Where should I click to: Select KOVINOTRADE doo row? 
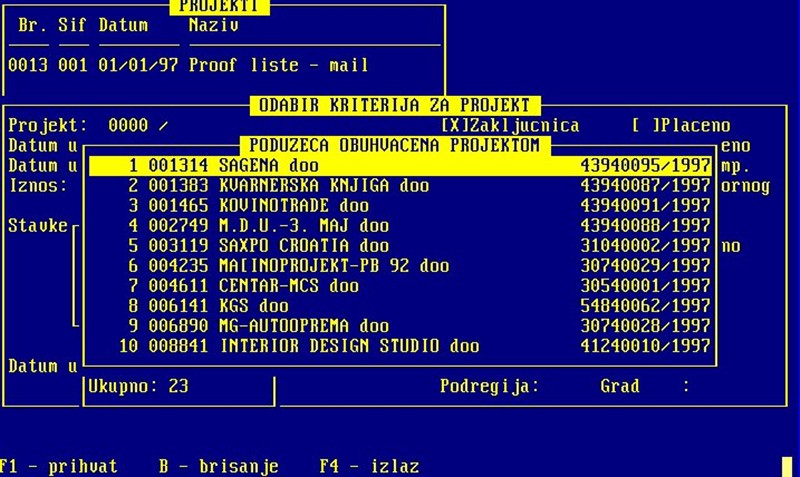coord(401,206)
